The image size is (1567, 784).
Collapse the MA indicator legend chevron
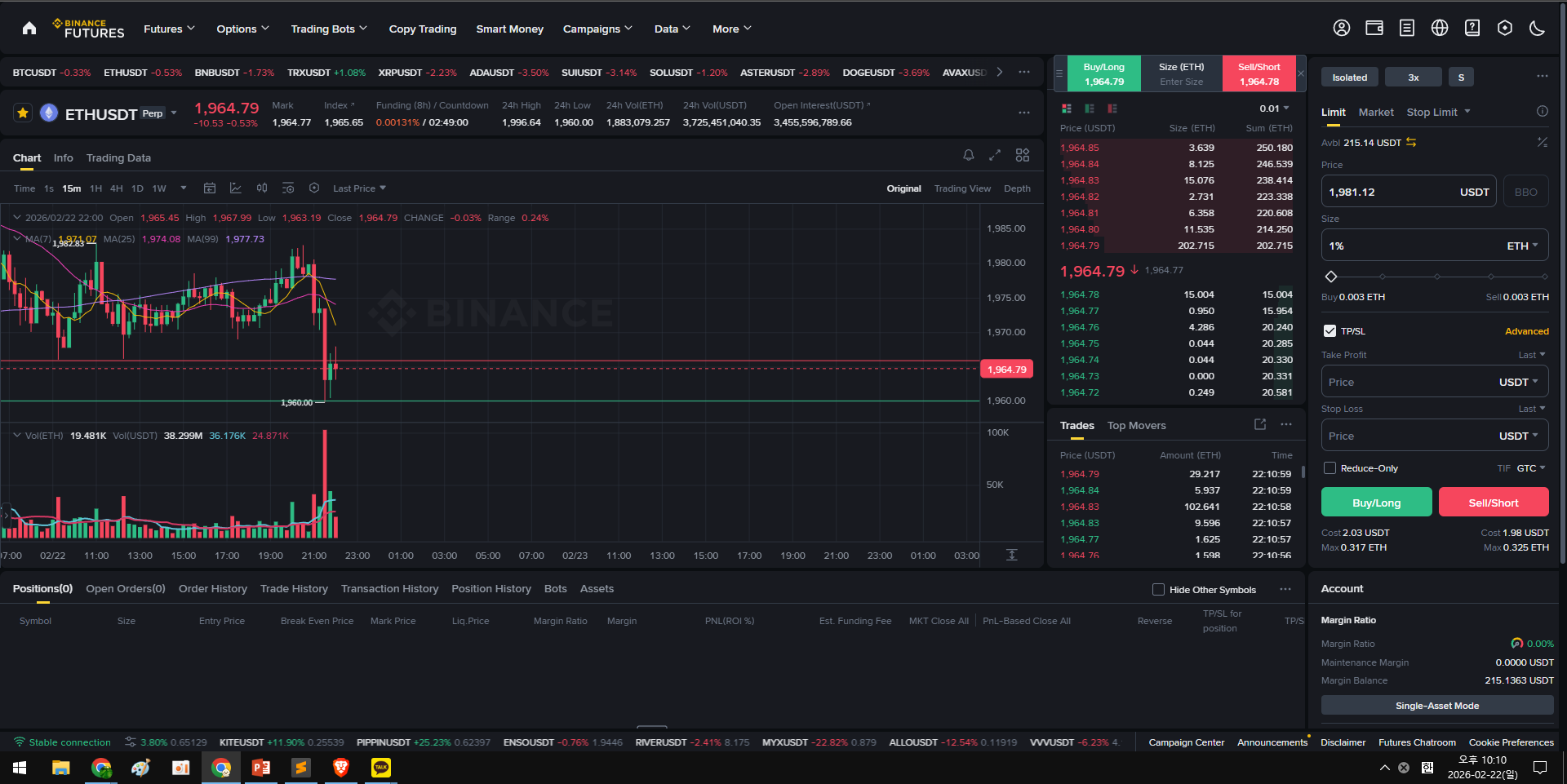point(16,239)
